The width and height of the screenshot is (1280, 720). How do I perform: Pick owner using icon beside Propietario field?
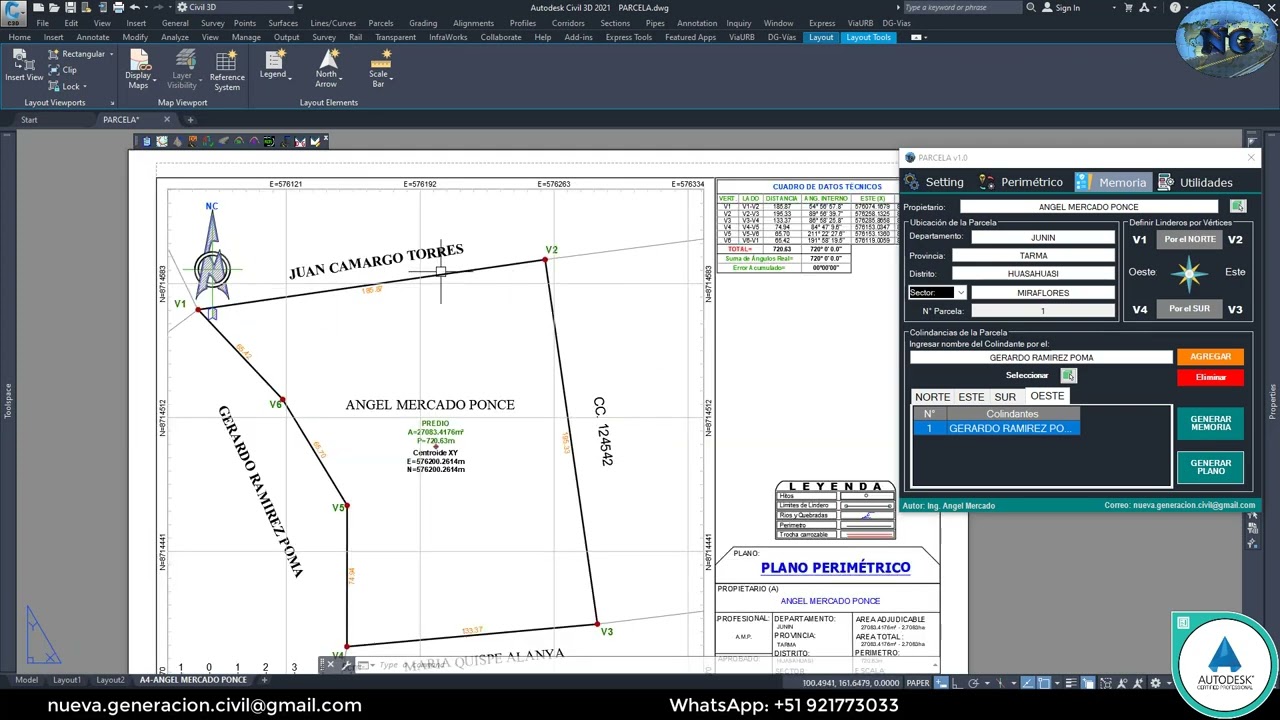tap(1238, 206)
